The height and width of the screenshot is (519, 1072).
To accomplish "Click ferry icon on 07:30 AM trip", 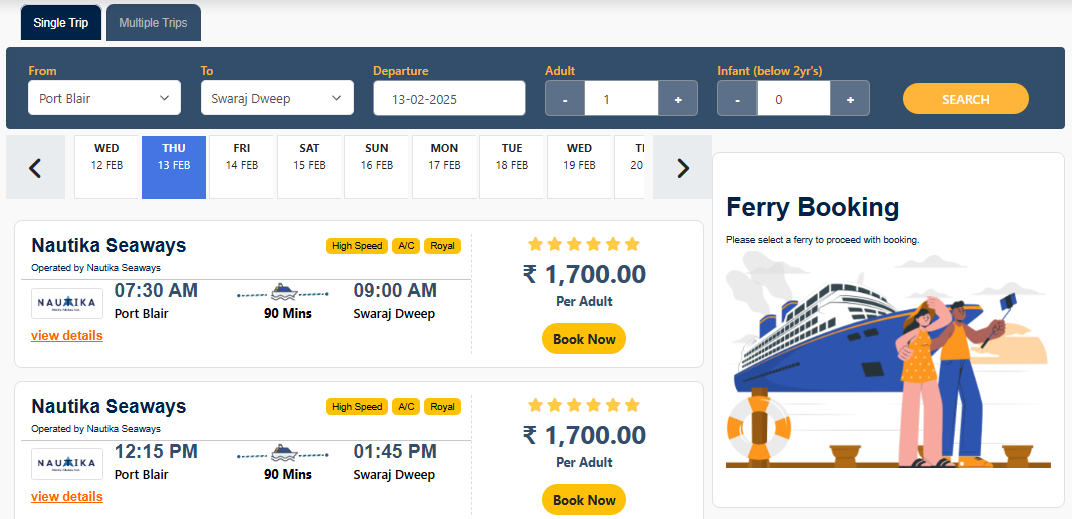I will [284, 292].
